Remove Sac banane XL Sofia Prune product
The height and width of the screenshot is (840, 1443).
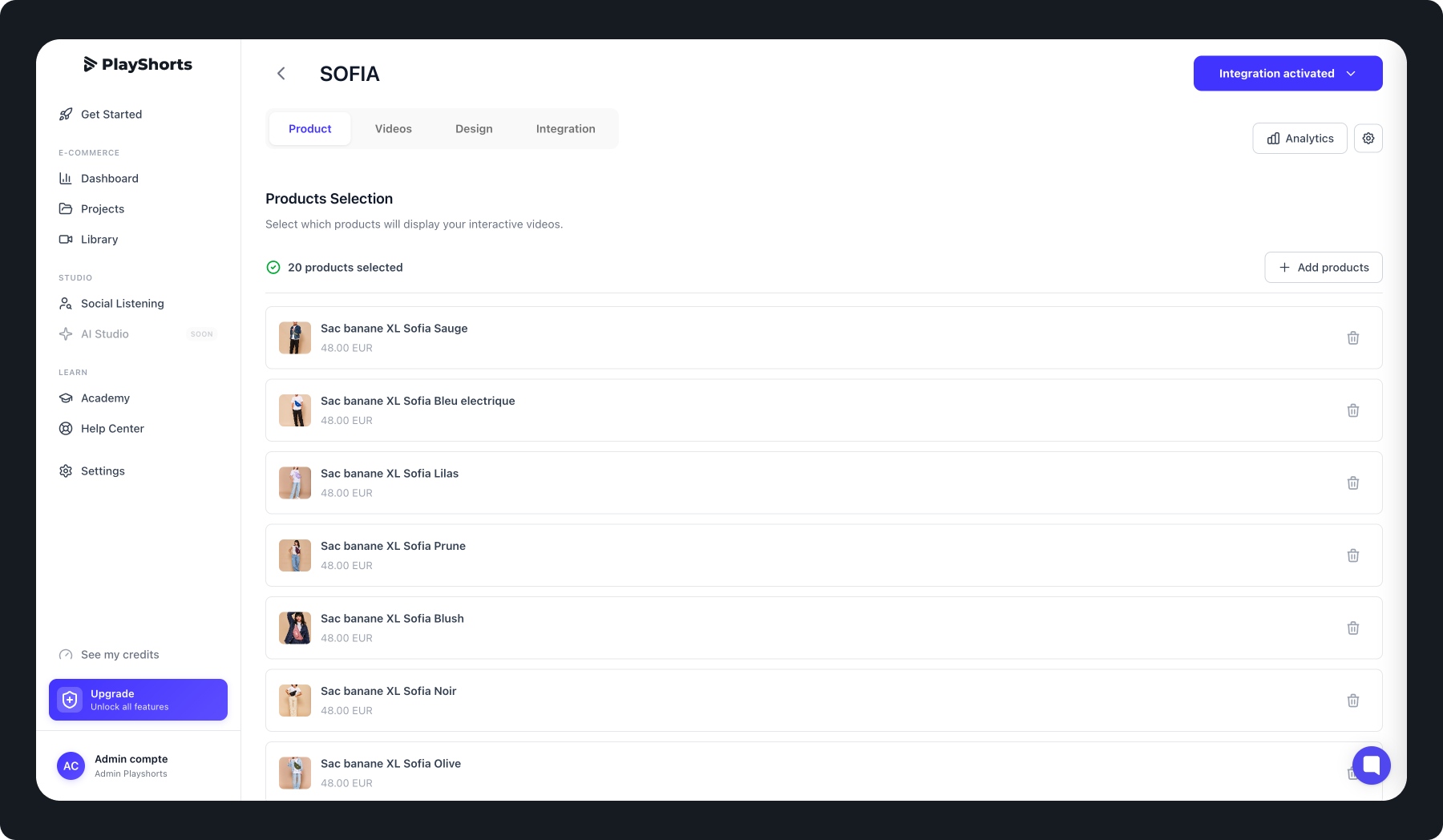click(x=1353, y=555)
